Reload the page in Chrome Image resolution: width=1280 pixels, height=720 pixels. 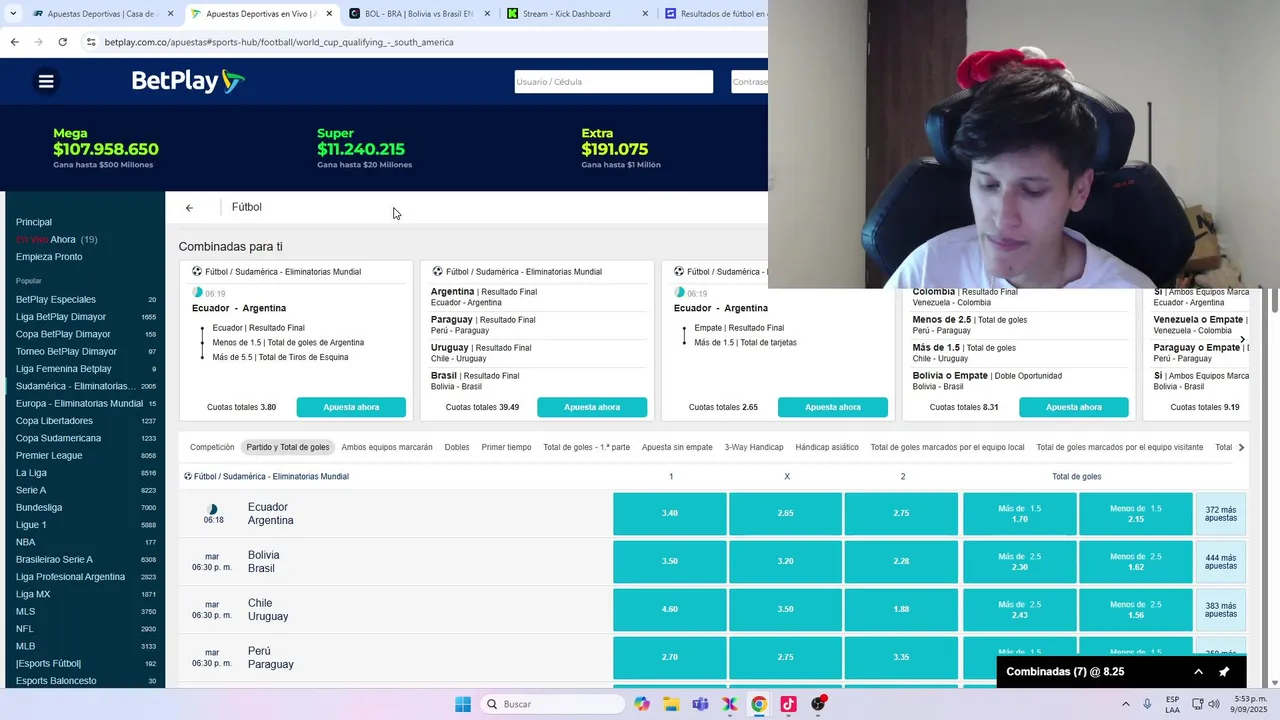[x=63, y=42]
